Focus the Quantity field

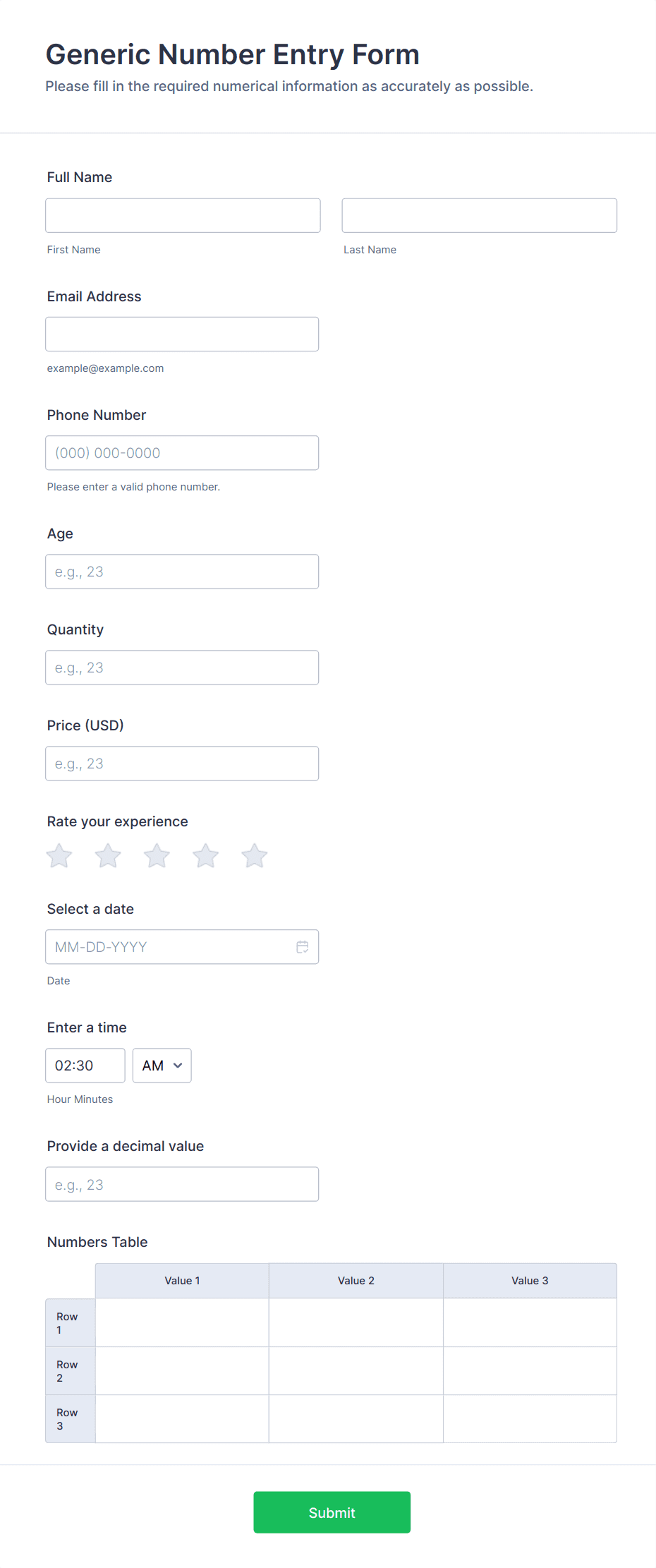(182, 668)
